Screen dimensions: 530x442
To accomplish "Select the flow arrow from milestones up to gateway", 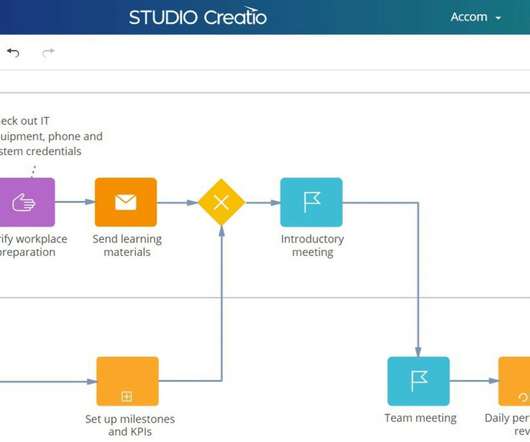I will tap(221, 303).
